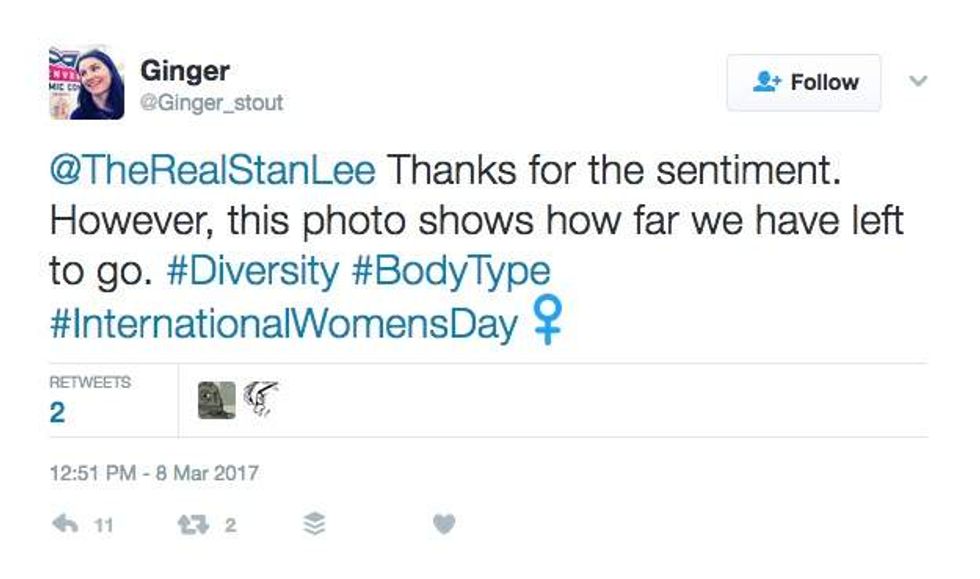Click the reply count 11
Image resolution: width=980 pixels, height=579 pixels.
103,525
